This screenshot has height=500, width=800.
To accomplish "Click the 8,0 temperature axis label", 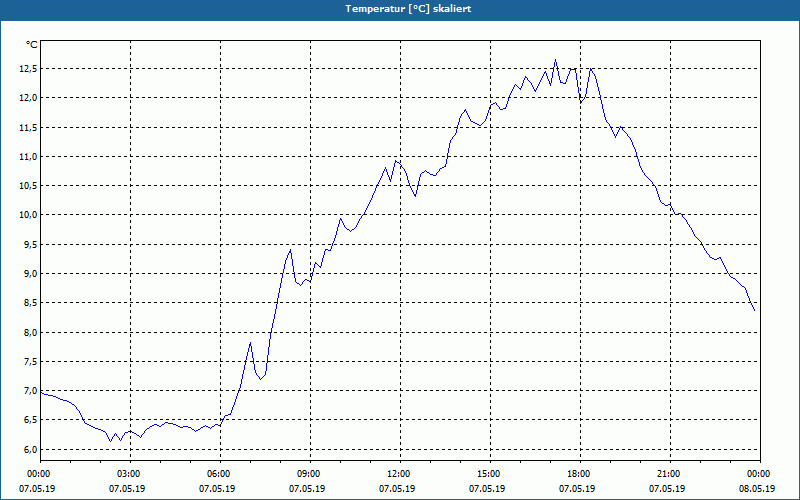I will point(30,332).
